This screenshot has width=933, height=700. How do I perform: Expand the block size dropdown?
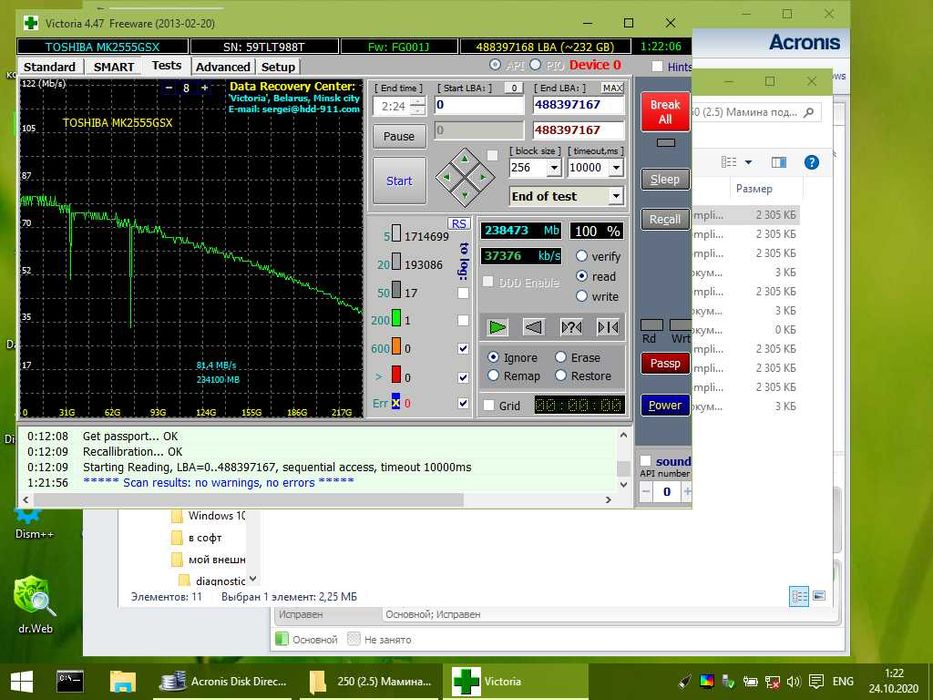[554, 168]
